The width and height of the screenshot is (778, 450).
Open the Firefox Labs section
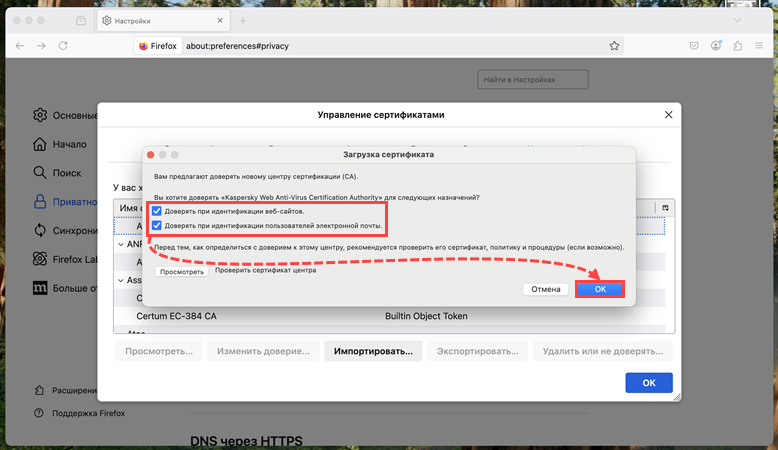(65, 259)
